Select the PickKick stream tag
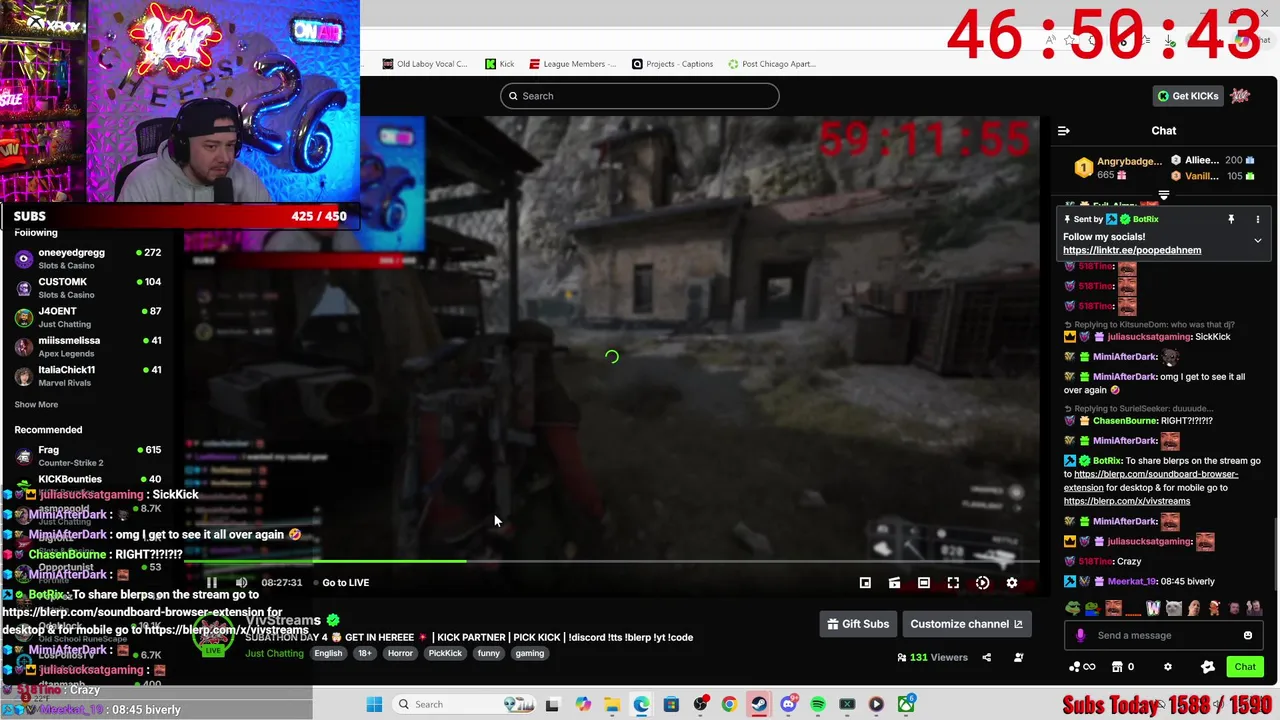 [x=445, y=654]
